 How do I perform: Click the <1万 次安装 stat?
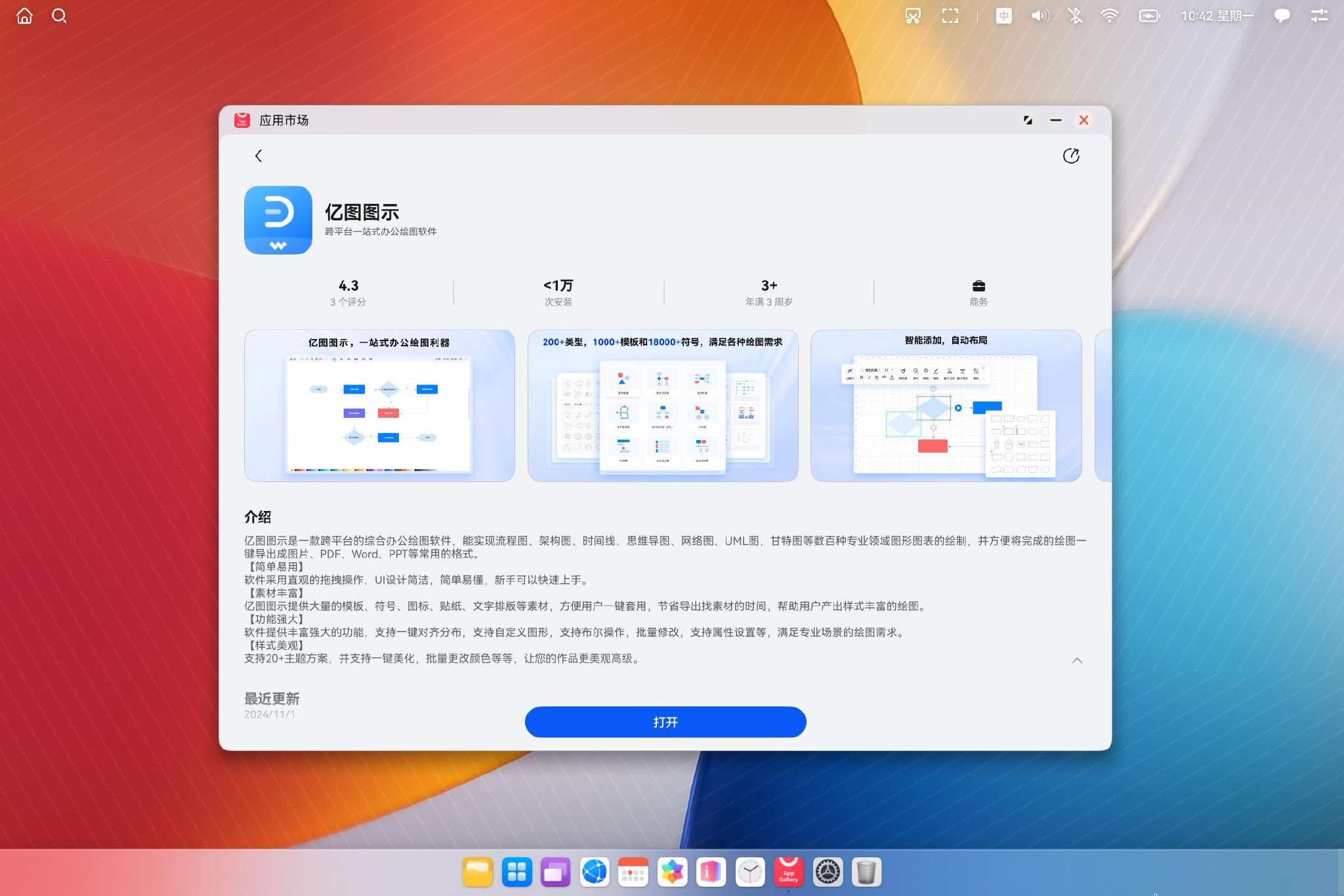tap(558, 293)
